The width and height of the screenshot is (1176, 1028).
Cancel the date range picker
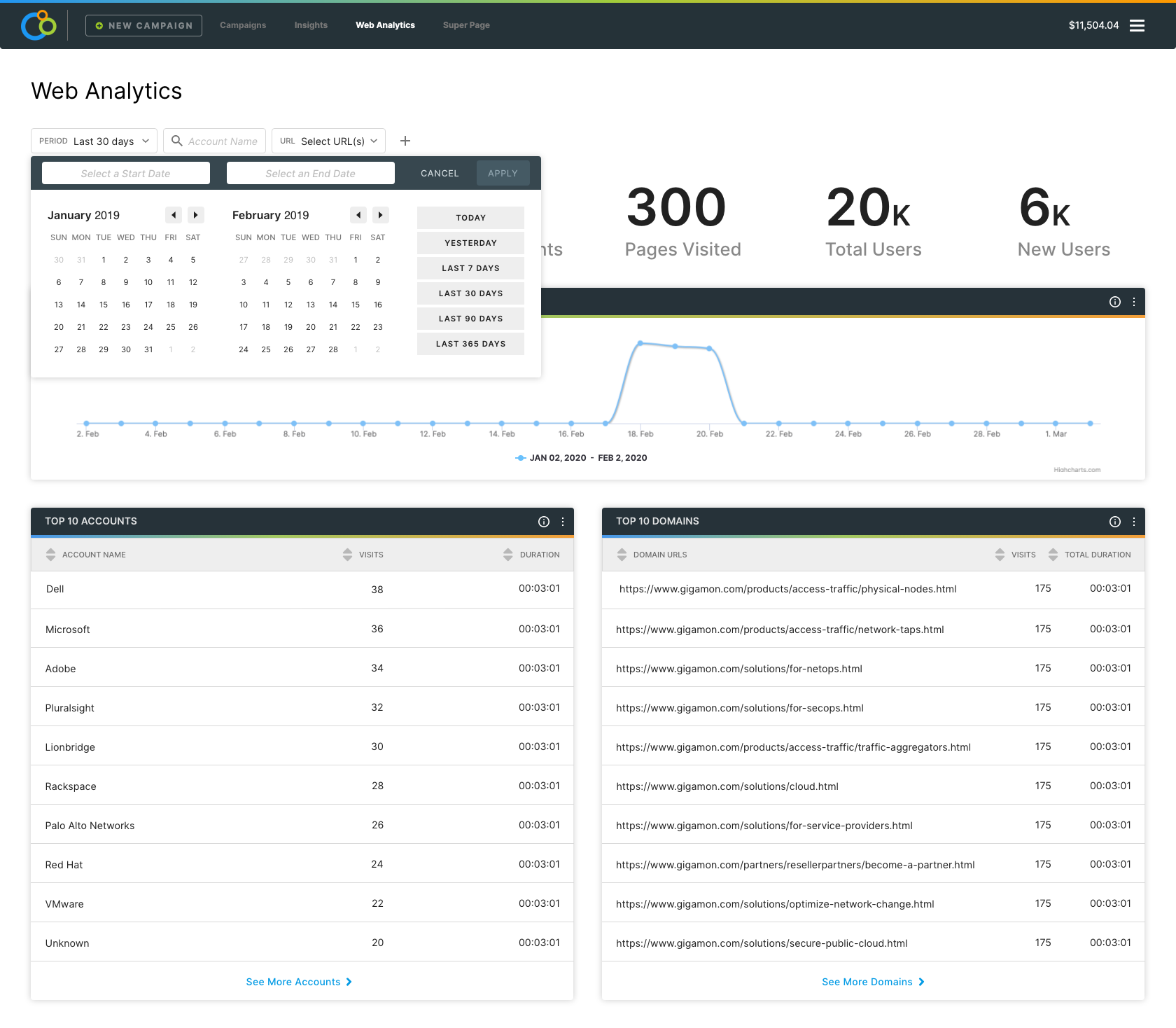pyautogui.click(x=440, y=173)
